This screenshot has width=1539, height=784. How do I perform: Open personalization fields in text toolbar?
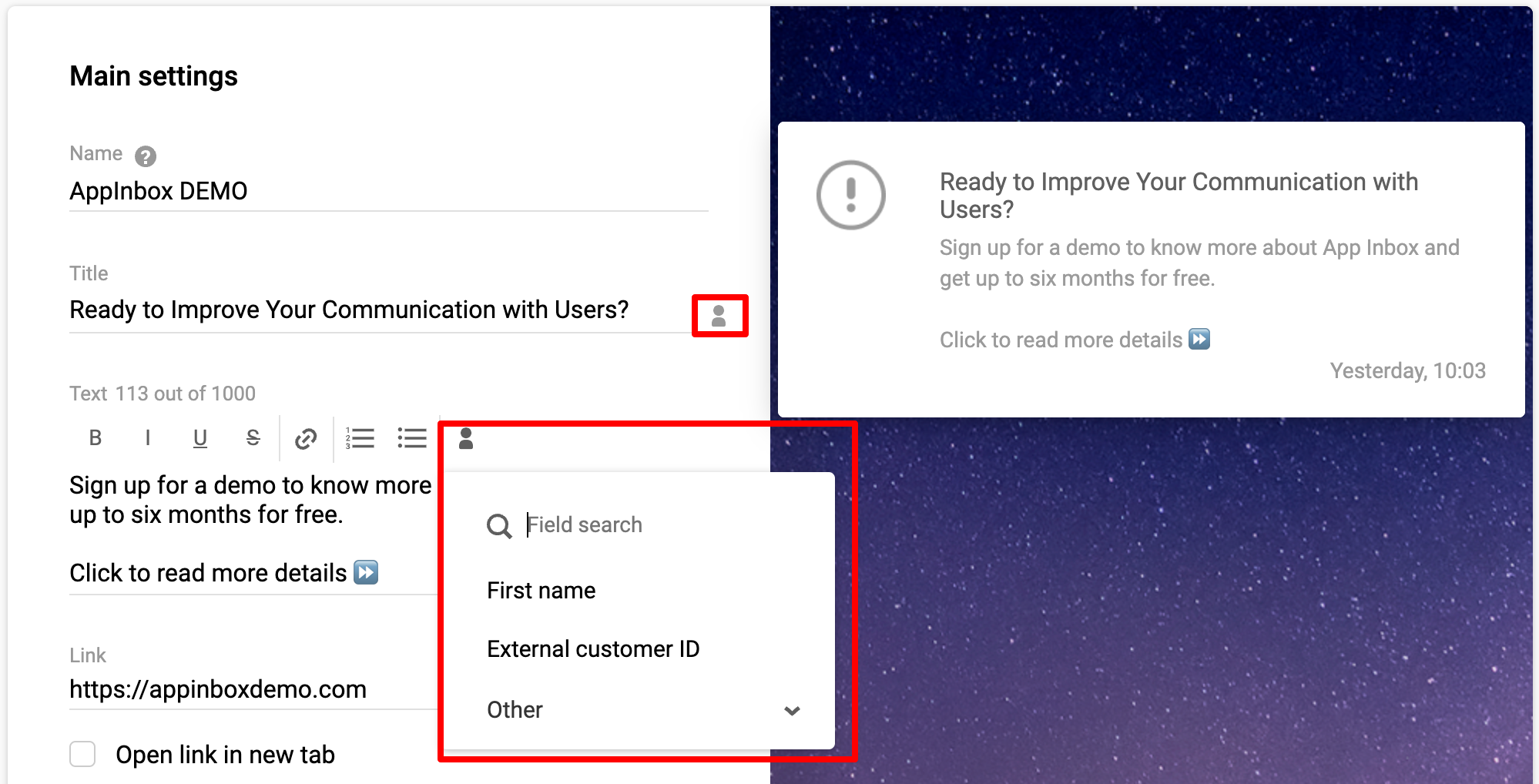[x=466, y=438]
